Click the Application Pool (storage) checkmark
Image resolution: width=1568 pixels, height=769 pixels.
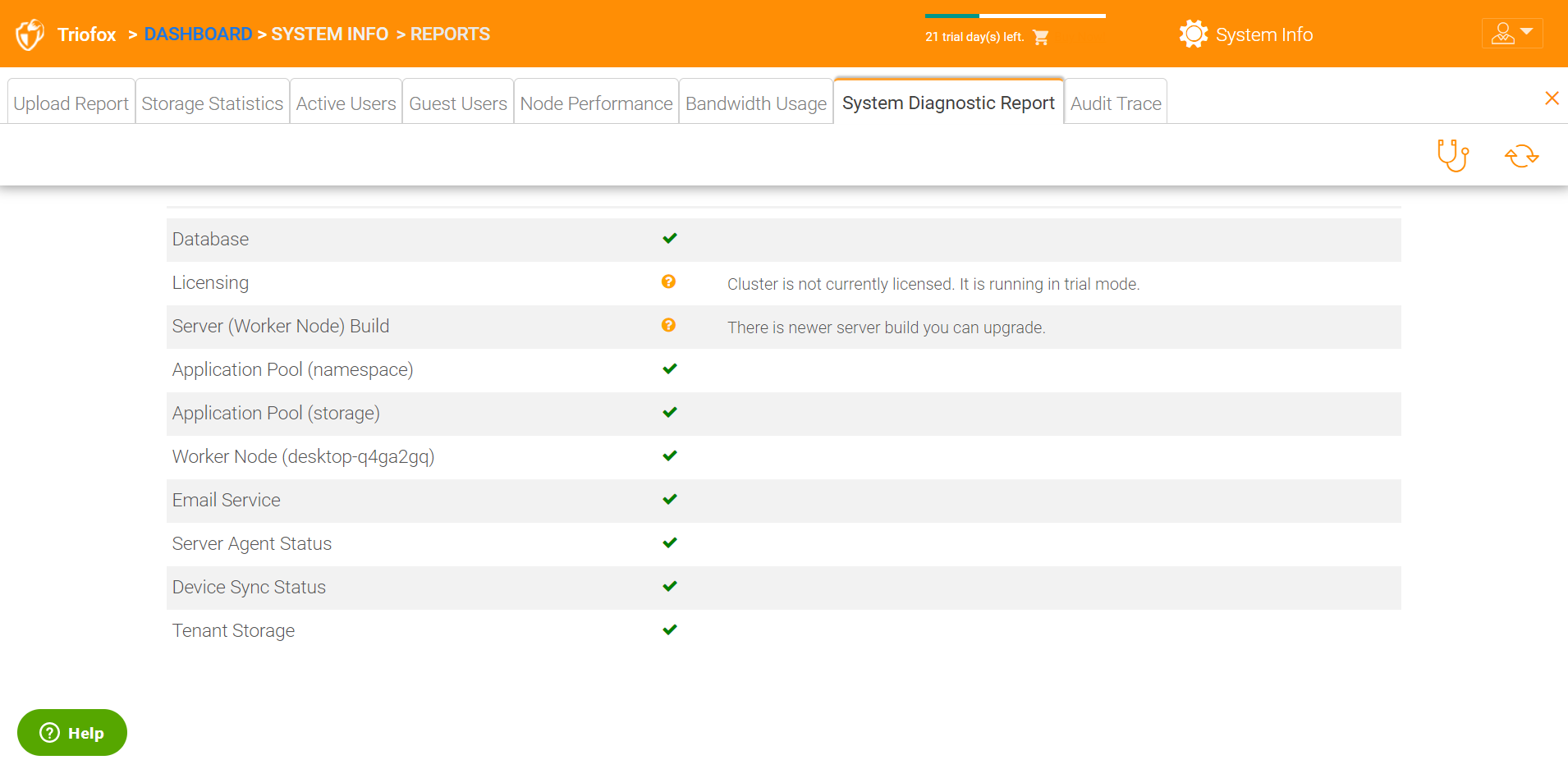pos(670,412)
